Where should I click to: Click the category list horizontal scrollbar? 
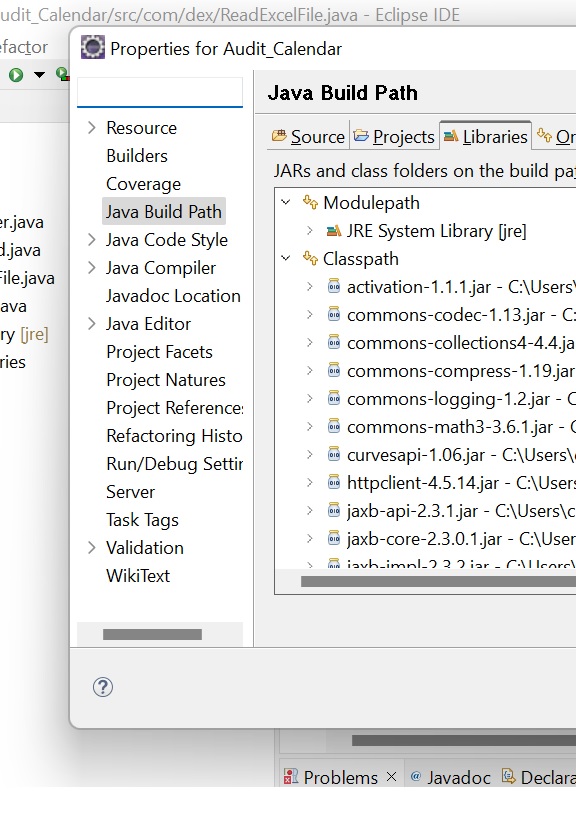tap(152, 634)
